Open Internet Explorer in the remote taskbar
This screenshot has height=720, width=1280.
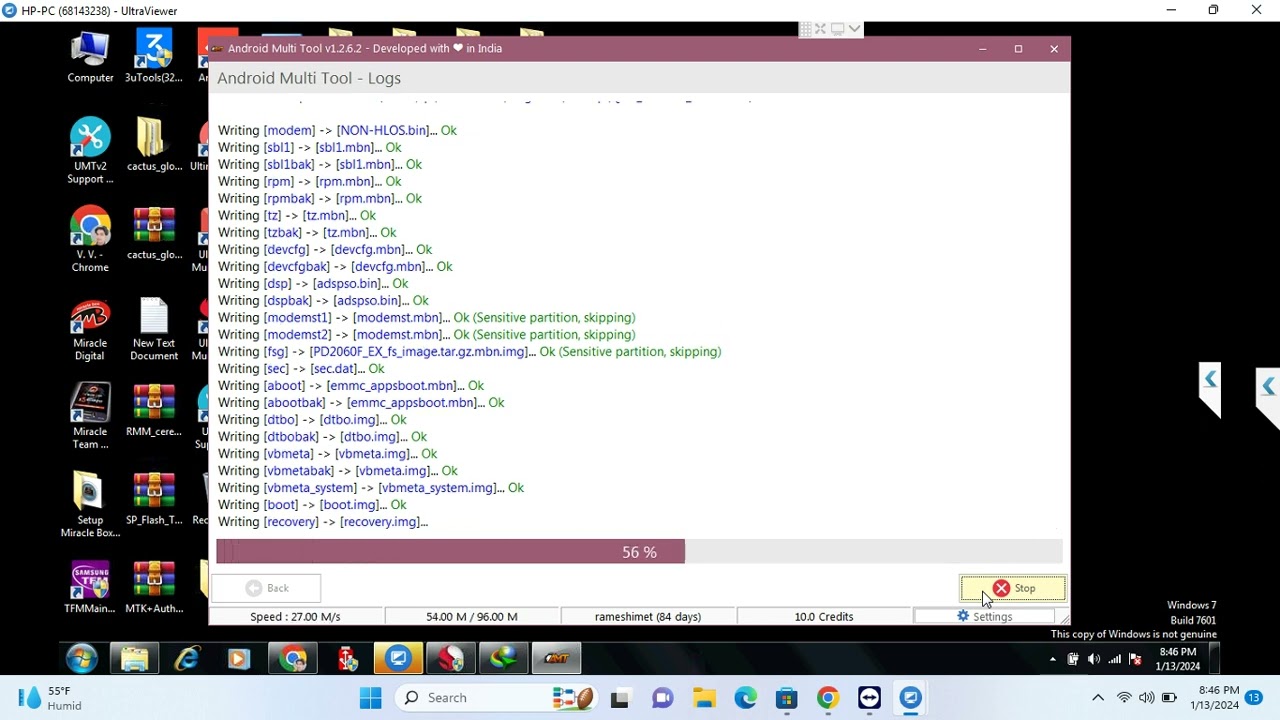[187, 658]
